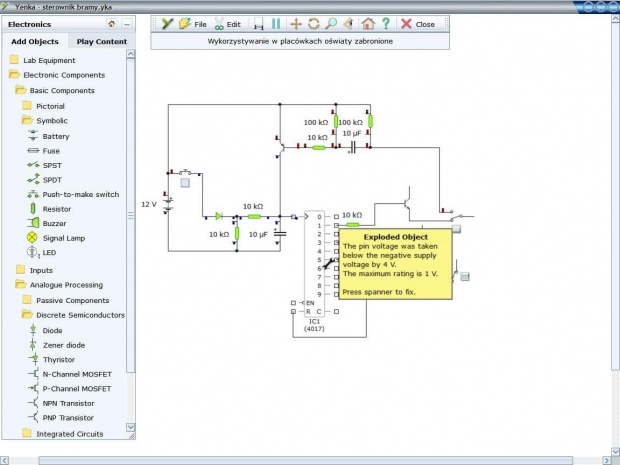Switch to the Add Objects tab
The height and width of the screenshot is (465, 620).
point(35,42)
